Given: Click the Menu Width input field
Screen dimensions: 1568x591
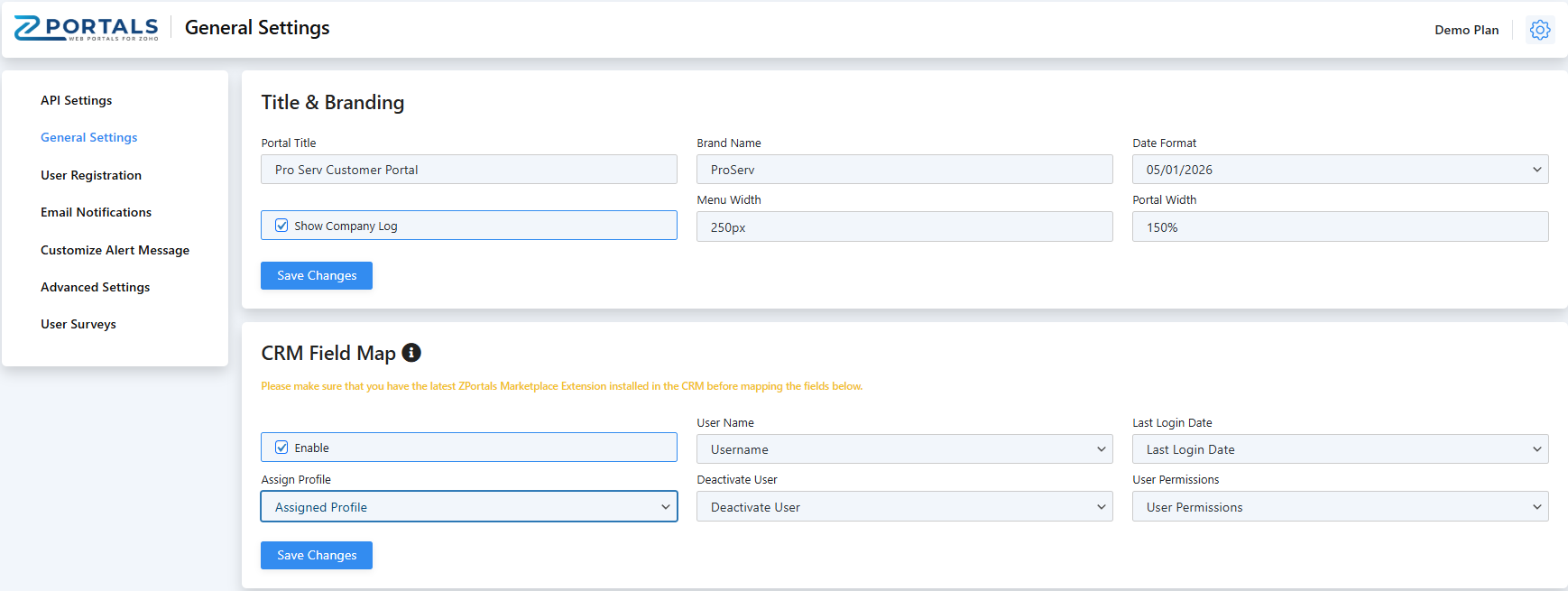Looking at the screenshot, I should pos(904,227).
